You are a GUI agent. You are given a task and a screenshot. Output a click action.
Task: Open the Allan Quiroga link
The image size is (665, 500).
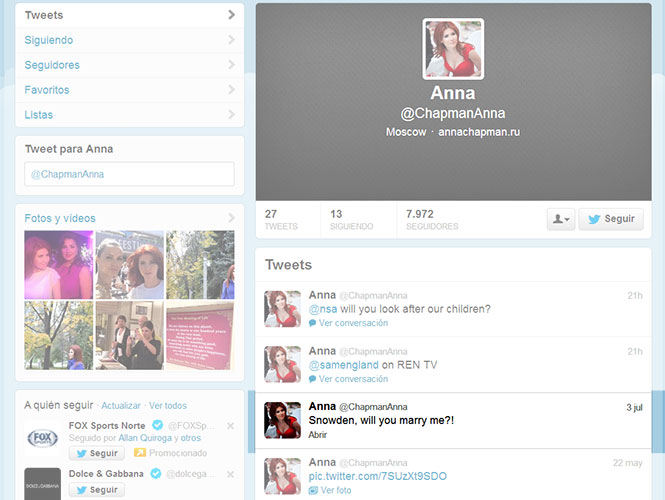[145, 438]
